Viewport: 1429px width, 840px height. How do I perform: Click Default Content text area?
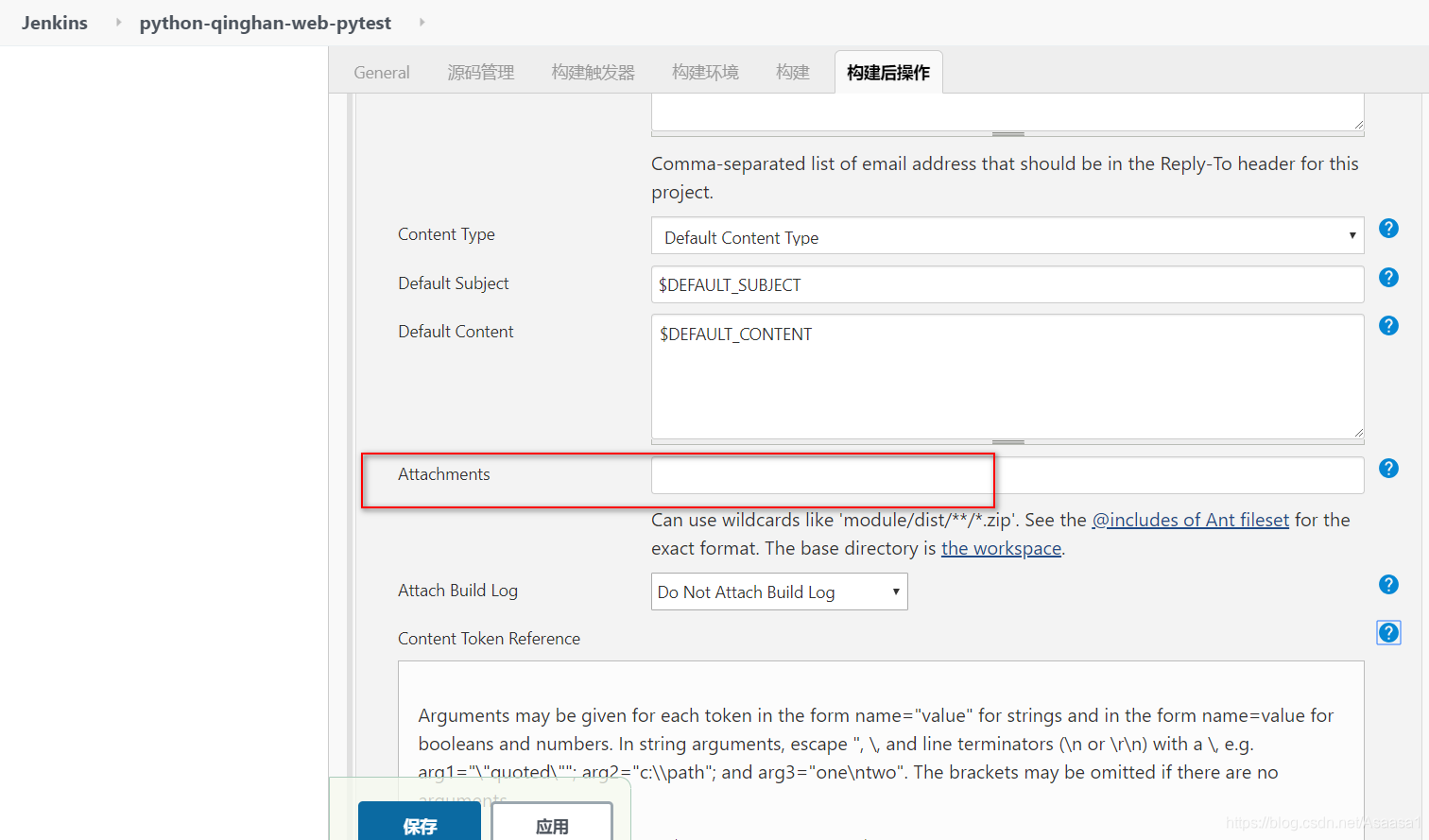point(1007,376)
